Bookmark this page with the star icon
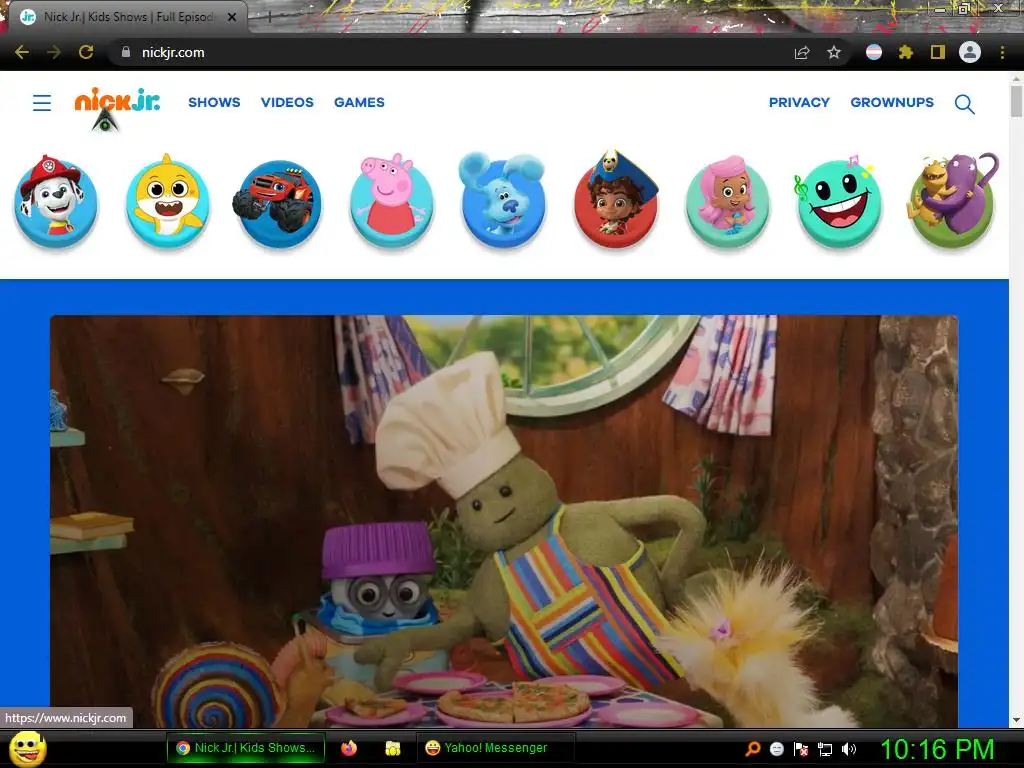Screen dimensions: 1024x768 pos(834,52)
